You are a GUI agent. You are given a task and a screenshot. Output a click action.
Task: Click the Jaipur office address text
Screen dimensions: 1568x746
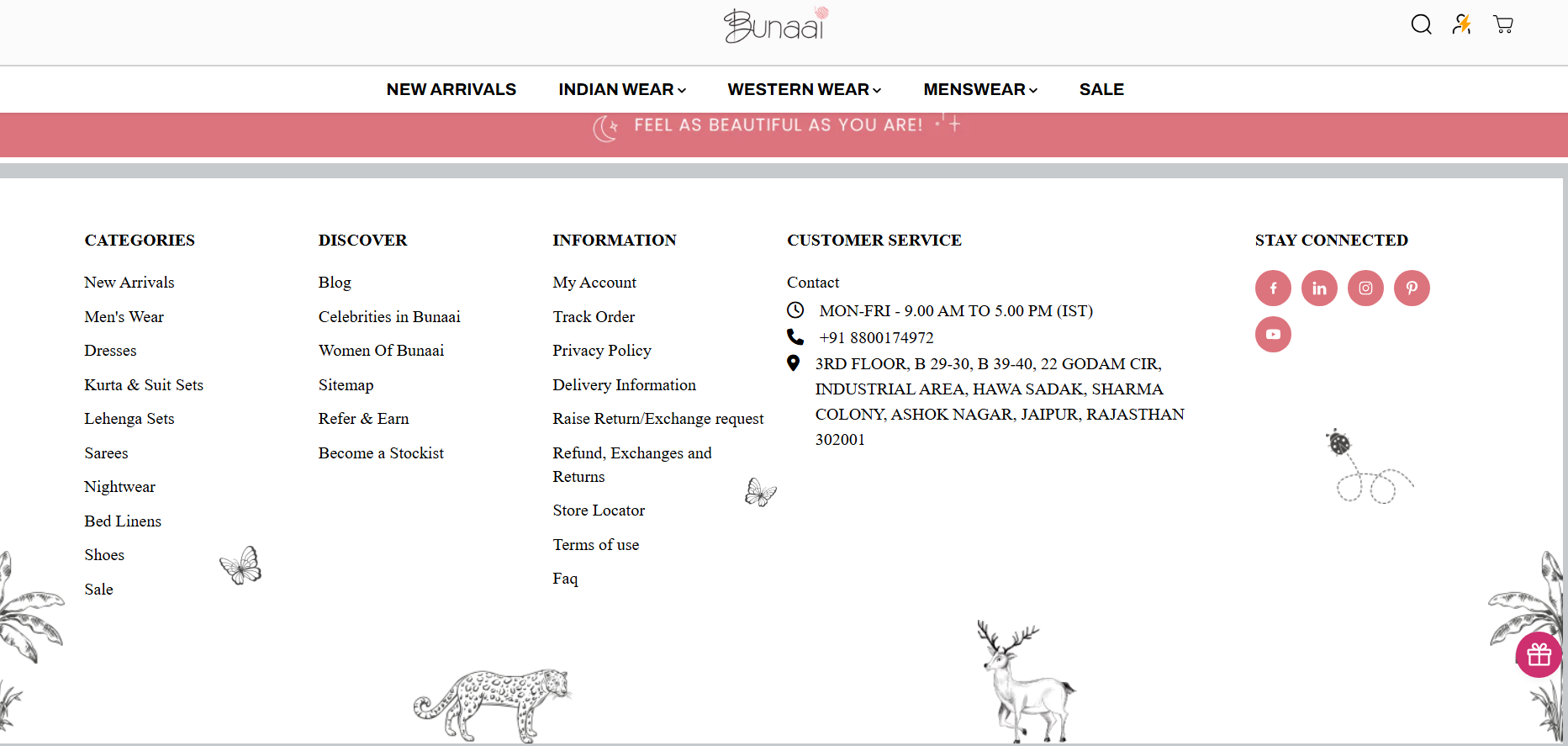[x=1000, y=402]
